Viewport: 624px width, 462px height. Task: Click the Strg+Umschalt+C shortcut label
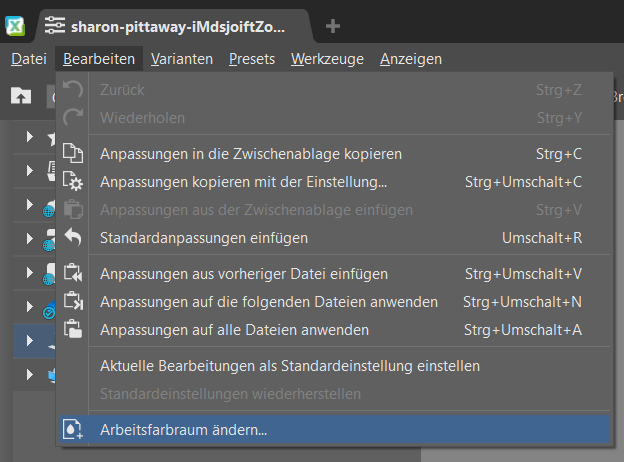click(523, 182)
